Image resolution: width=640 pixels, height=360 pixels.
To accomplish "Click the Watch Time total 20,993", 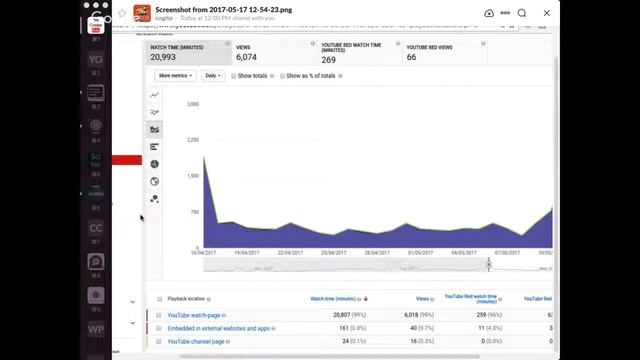I will 163,58.
